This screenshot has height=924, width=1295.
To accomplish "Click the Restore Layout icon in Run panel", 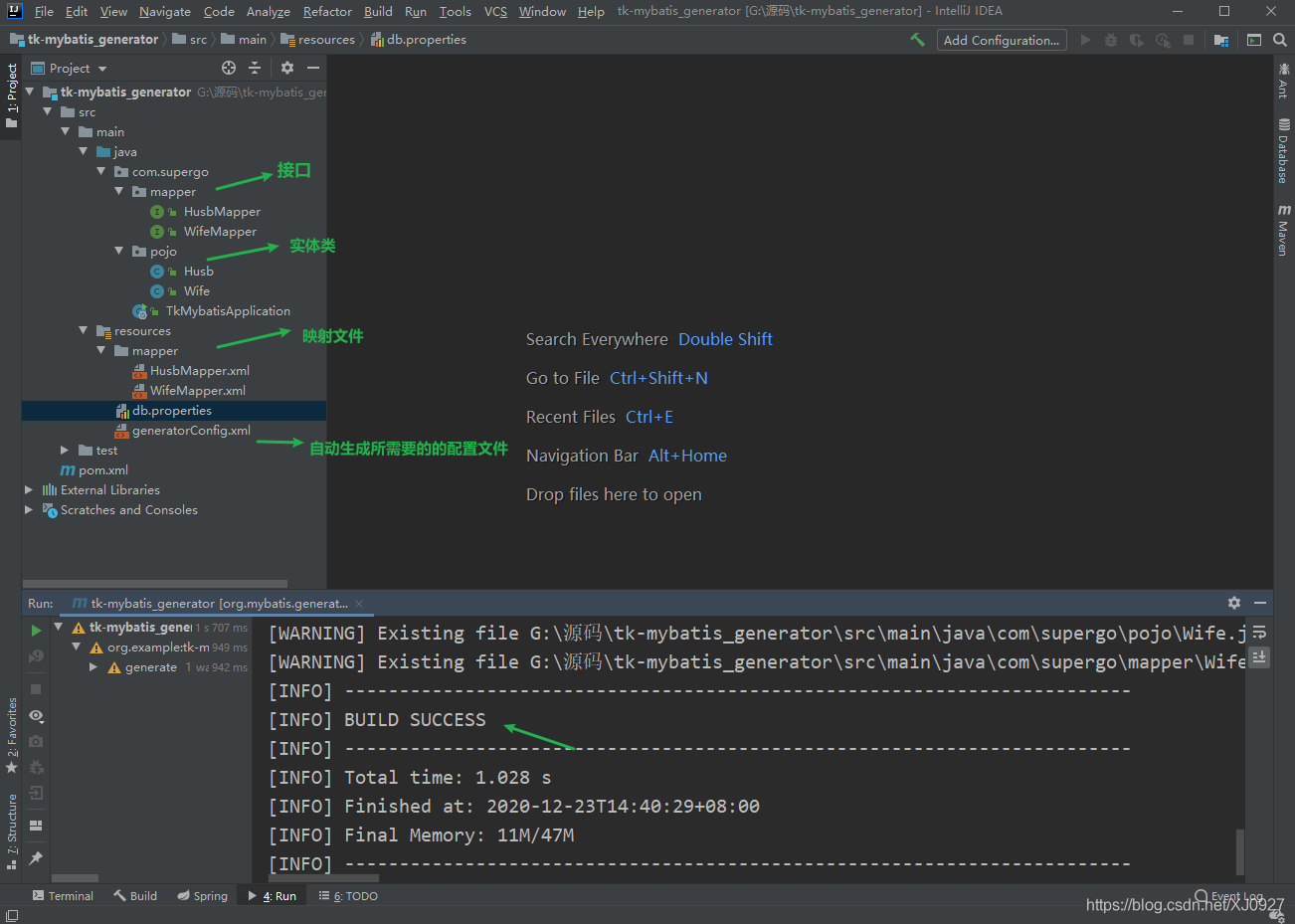I will tap(36, 825).
